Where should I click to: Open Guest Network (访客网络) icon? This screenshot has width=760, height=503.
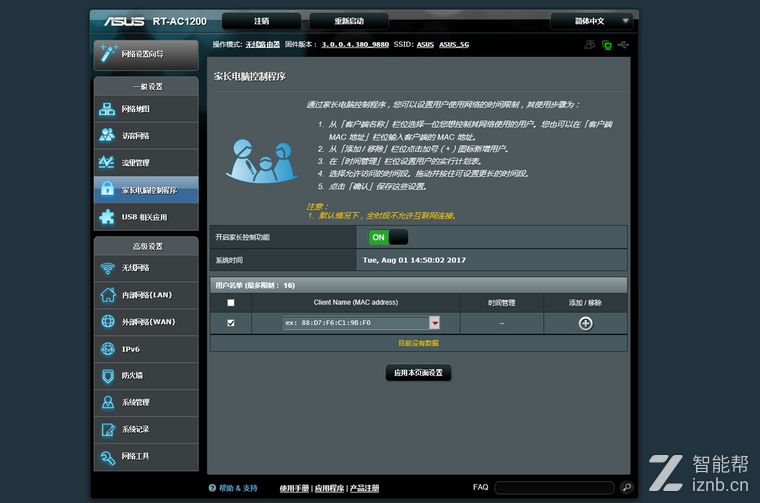pos(107,135)
